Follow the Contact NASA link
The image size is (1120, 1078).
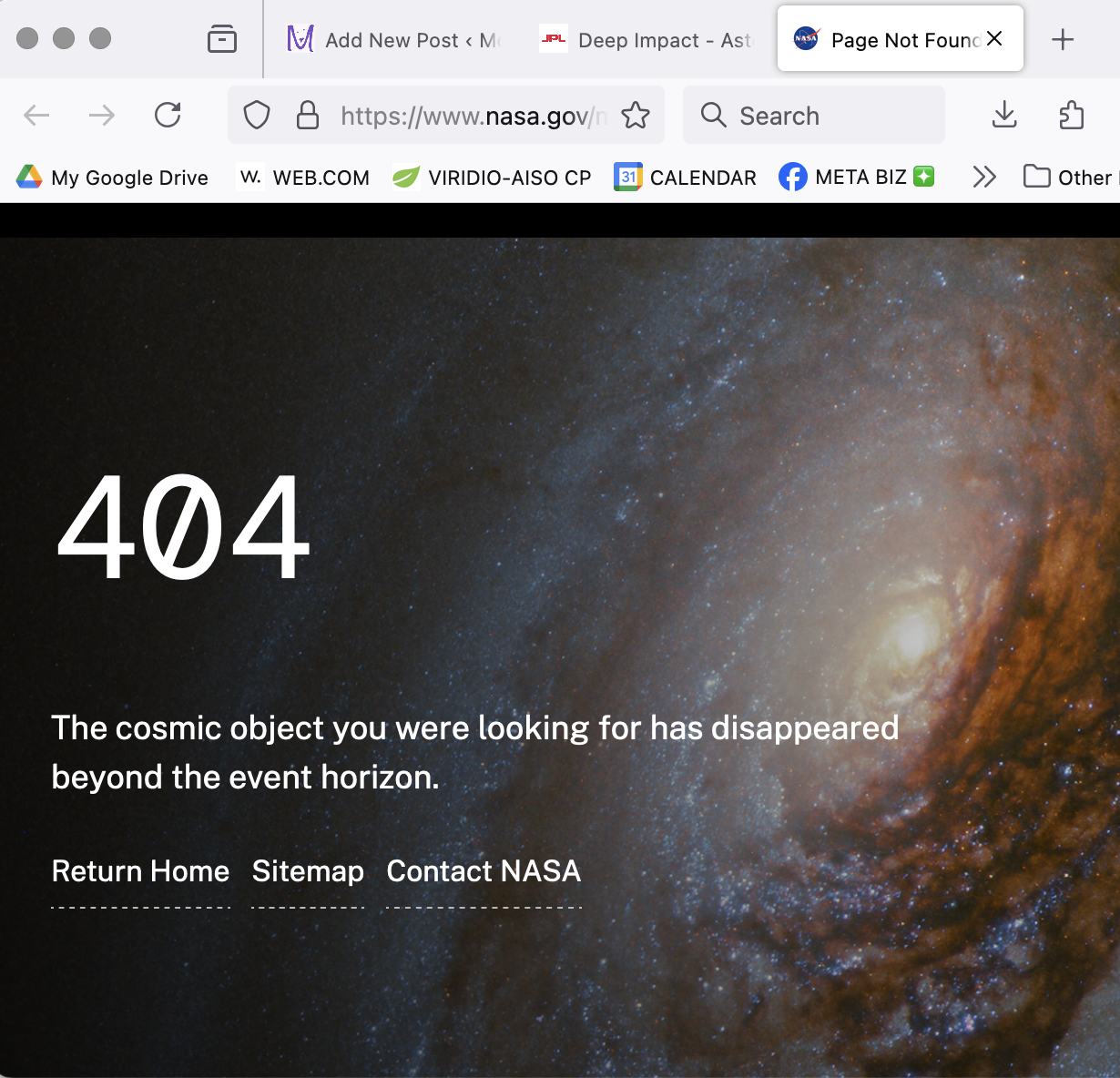484,871
